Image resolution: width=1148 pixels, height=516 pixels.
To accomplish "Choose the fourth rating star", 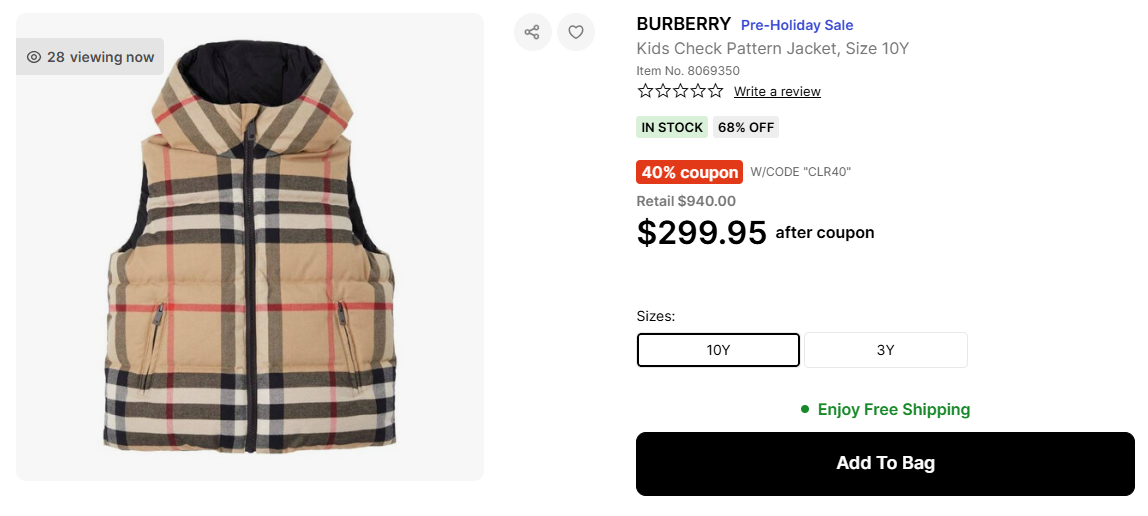I will [698, 91].
